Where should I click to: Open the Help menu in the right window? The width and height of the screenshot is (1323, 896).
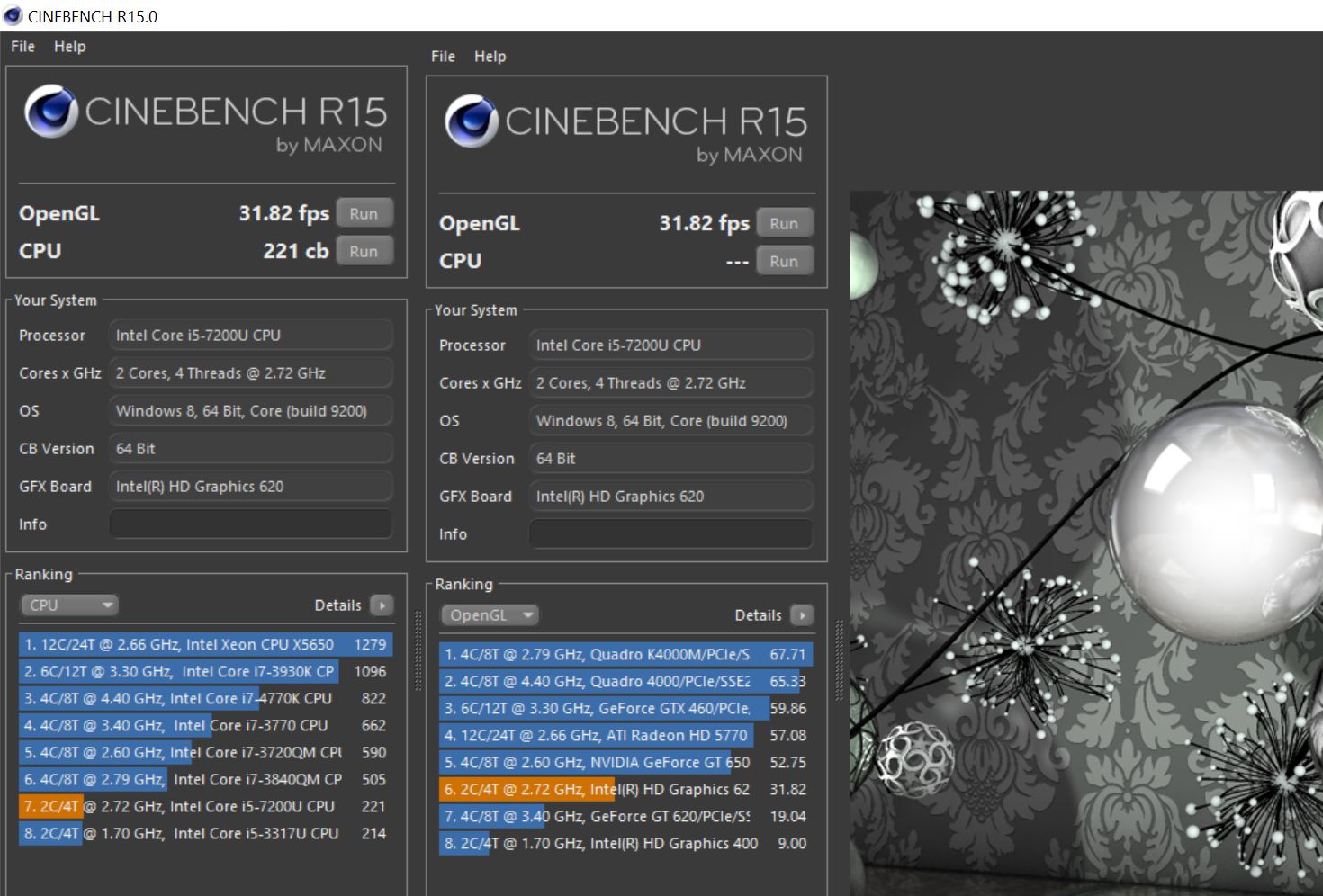[x=490, y=57]
